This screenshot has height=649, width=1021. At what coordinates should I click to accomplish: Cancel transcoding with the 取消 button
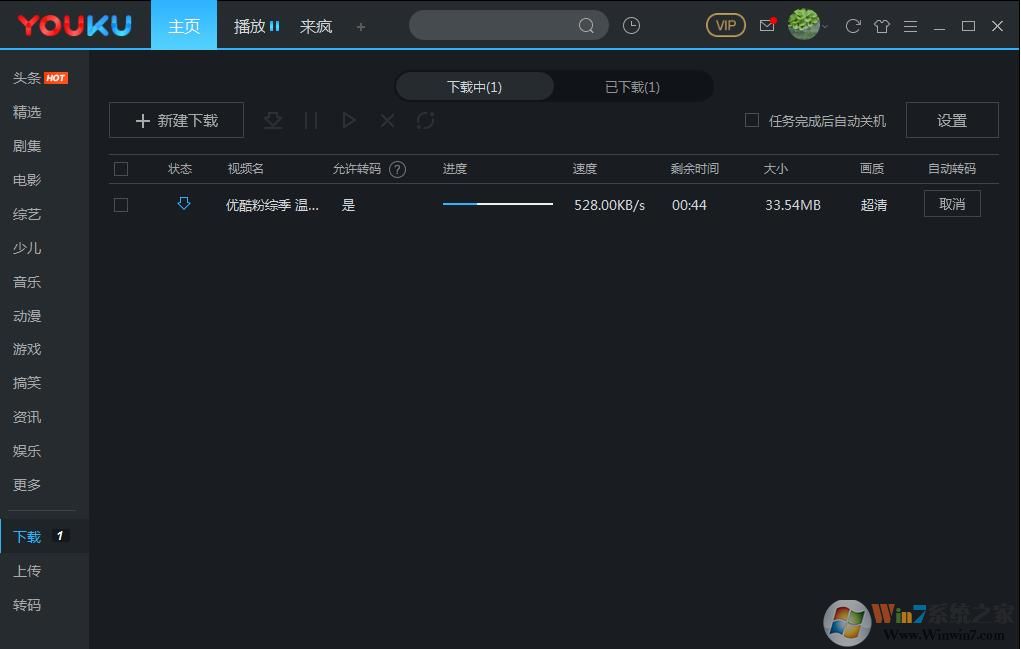[951, 204]
